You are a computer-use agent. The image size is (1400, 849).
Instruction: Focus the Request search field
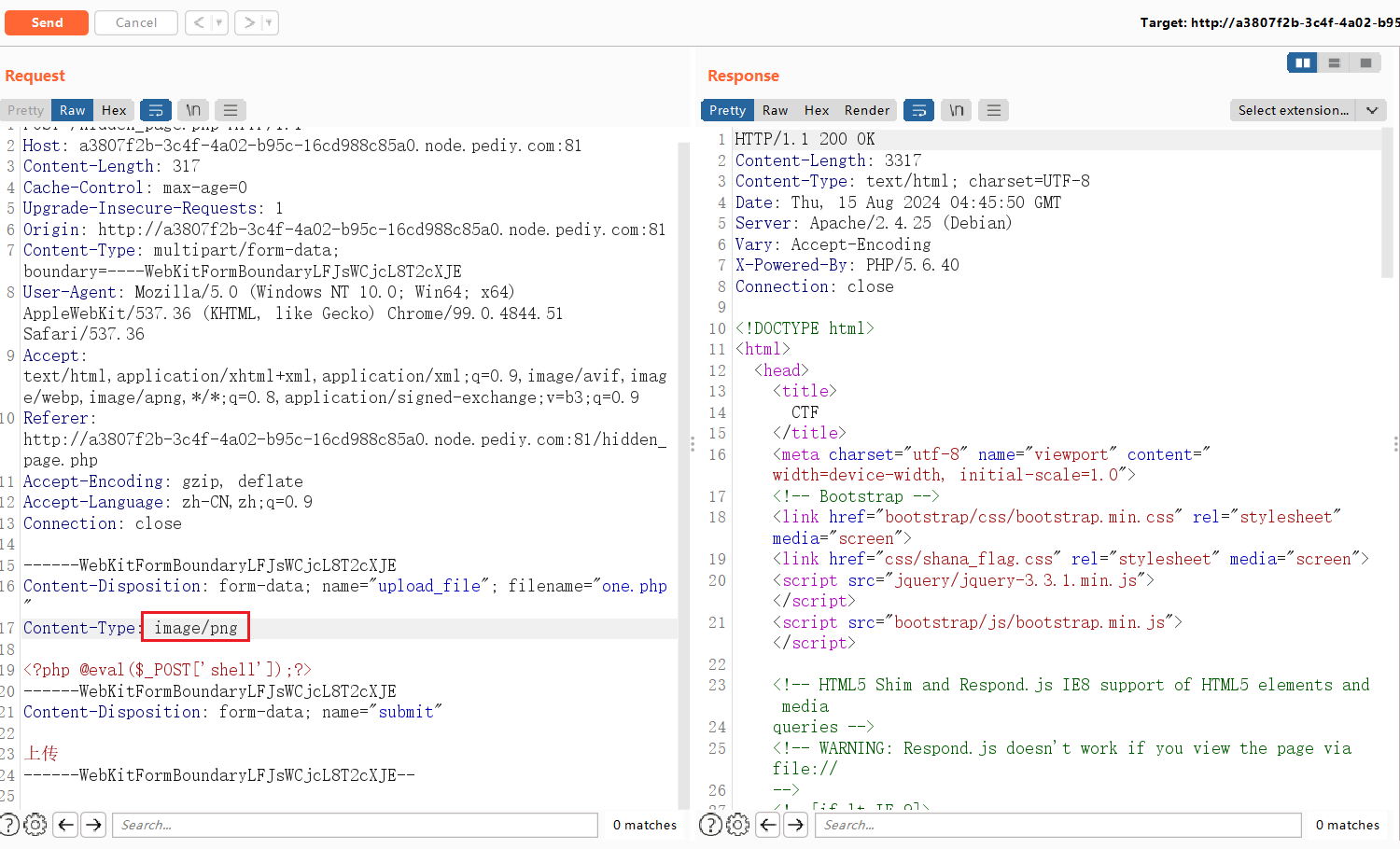355,825
